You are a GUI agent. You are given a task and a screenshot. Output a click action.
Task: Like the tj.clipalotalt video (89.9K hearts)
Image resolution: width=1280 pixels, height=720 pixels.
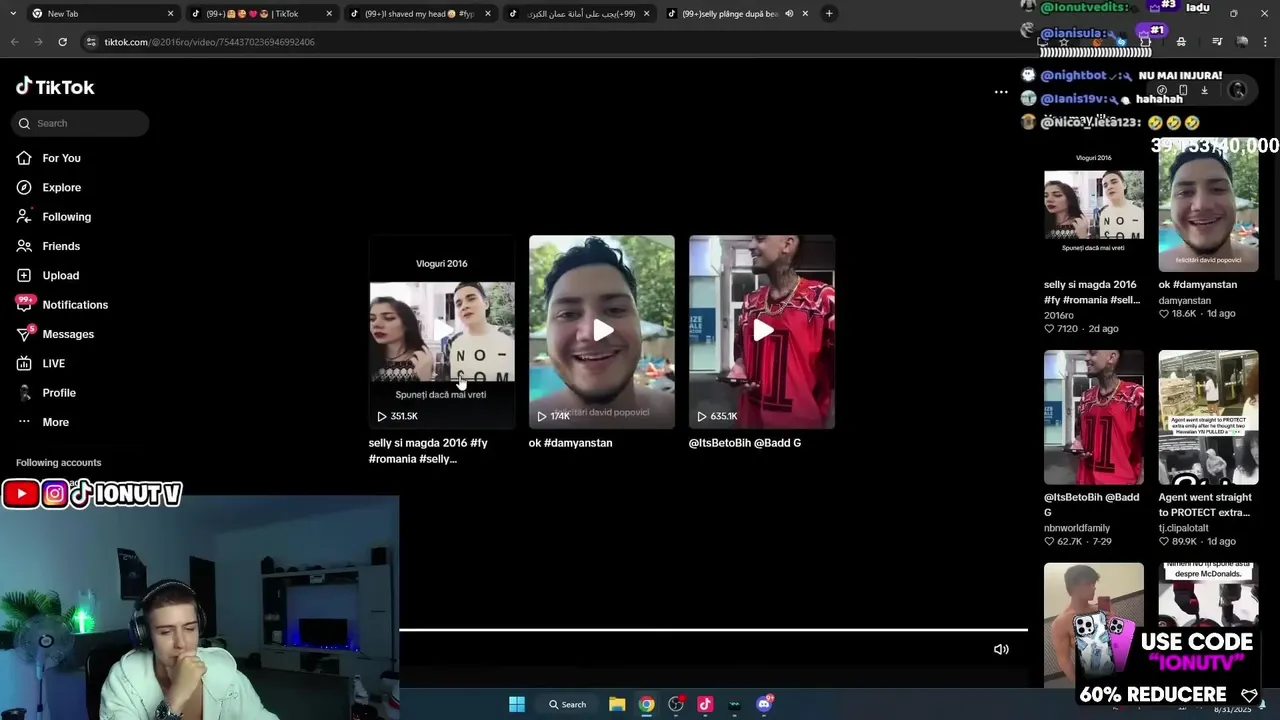point(1164,542)
